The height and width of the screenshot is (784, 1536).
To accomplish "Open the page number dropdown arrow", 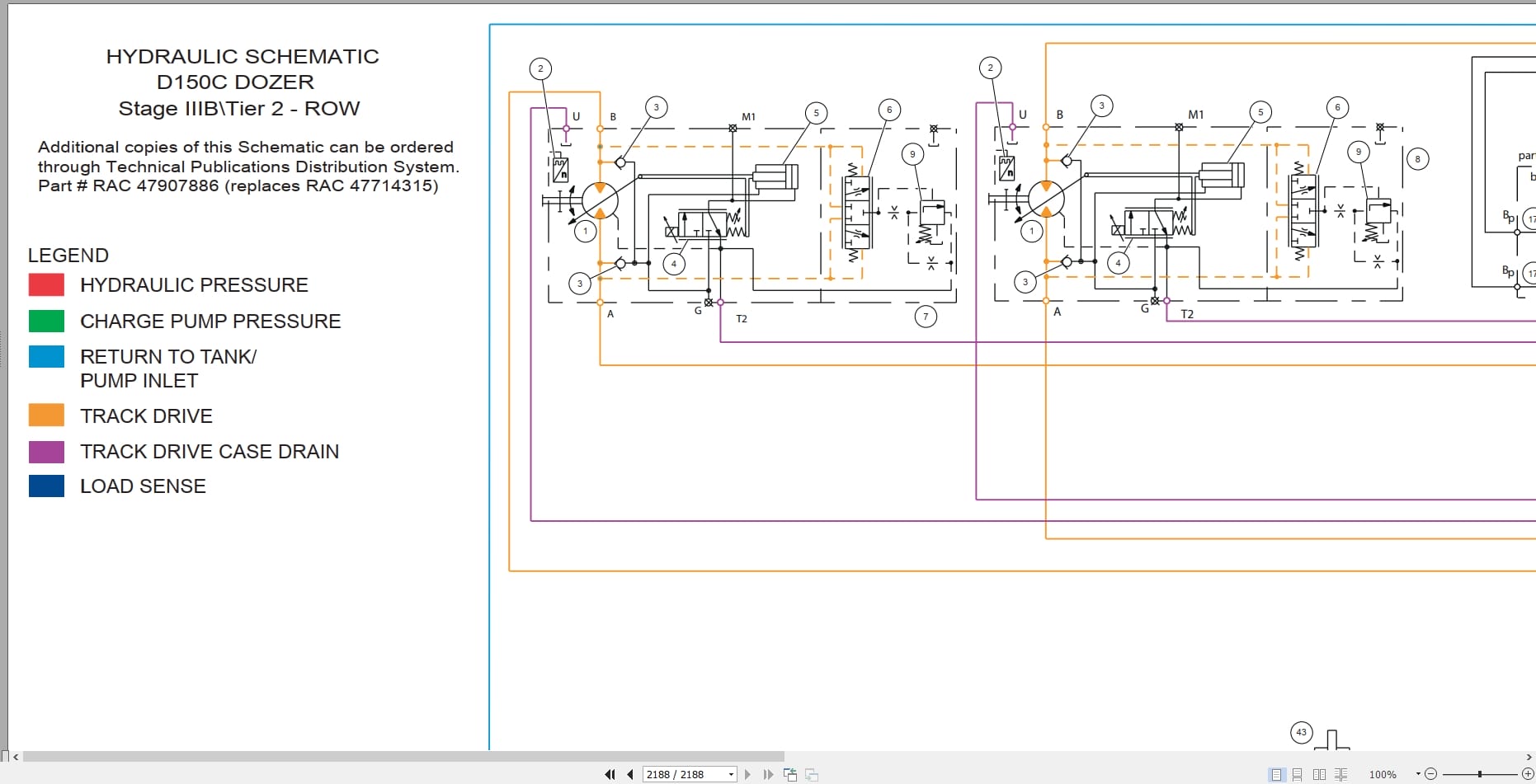I will pos(731,774).
